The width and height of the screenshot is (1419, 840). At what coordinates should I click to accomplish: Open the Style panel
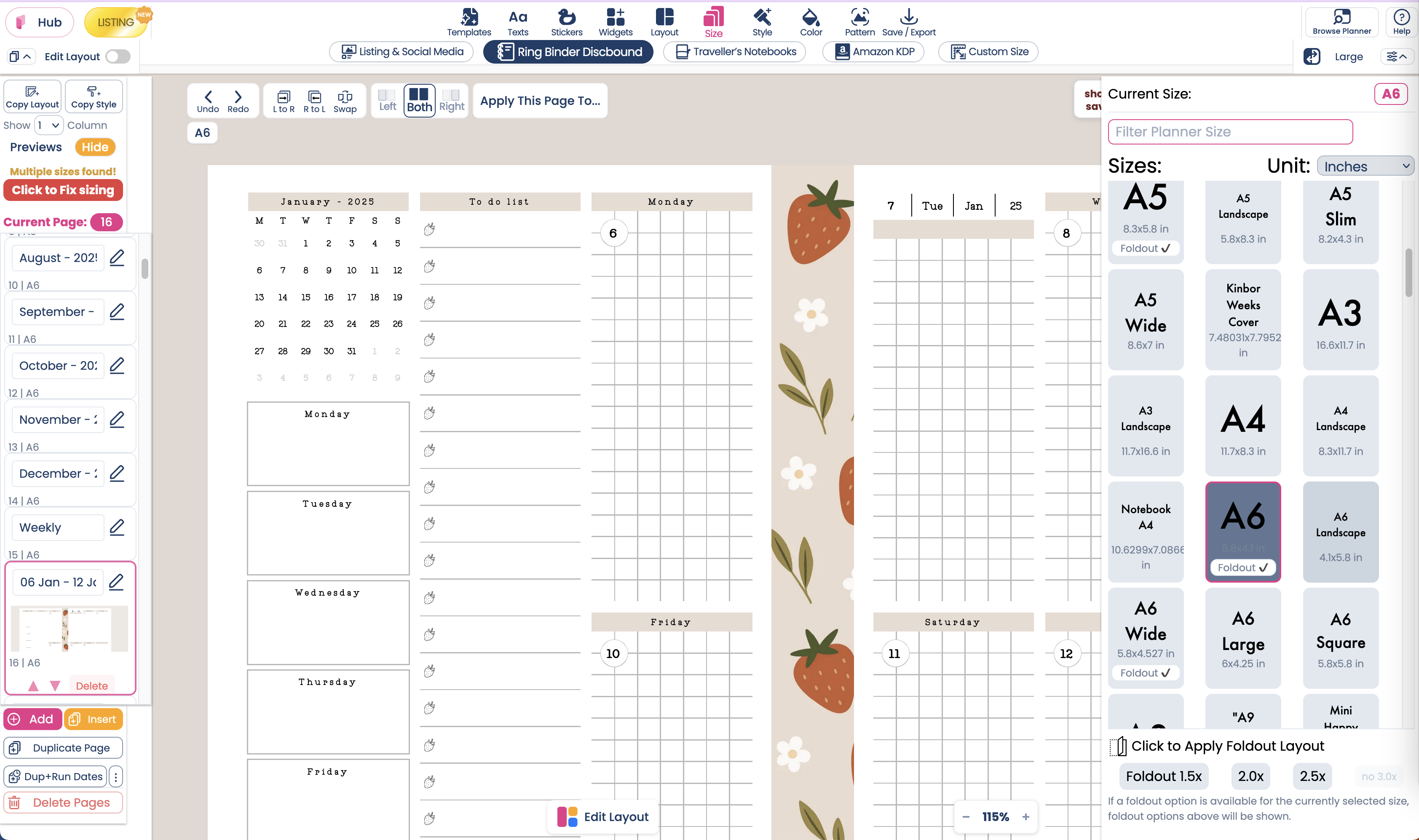coord(761,21)
